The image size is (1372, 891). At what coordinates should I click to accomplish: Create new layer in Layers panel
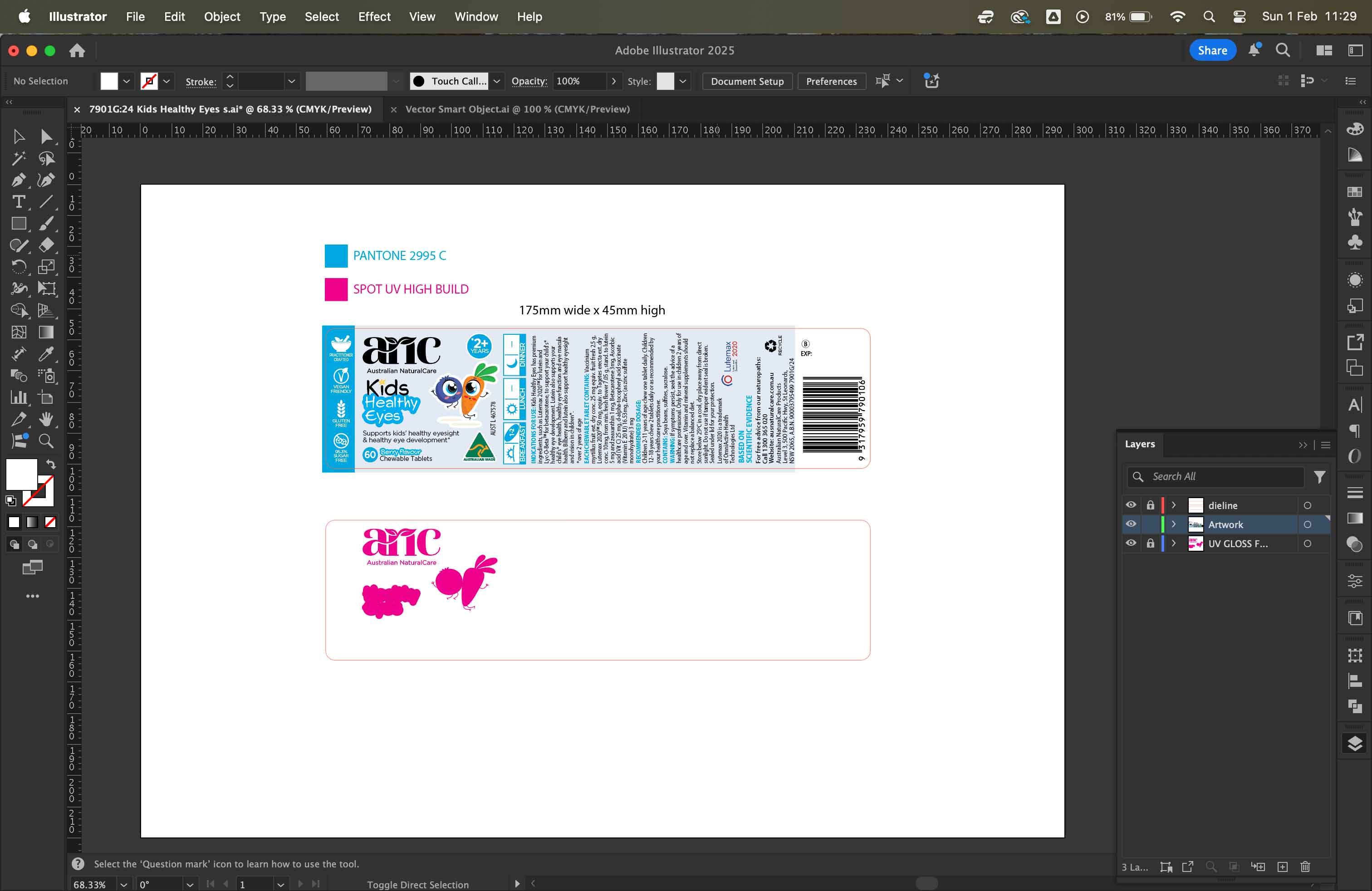tap(1282, 867)
